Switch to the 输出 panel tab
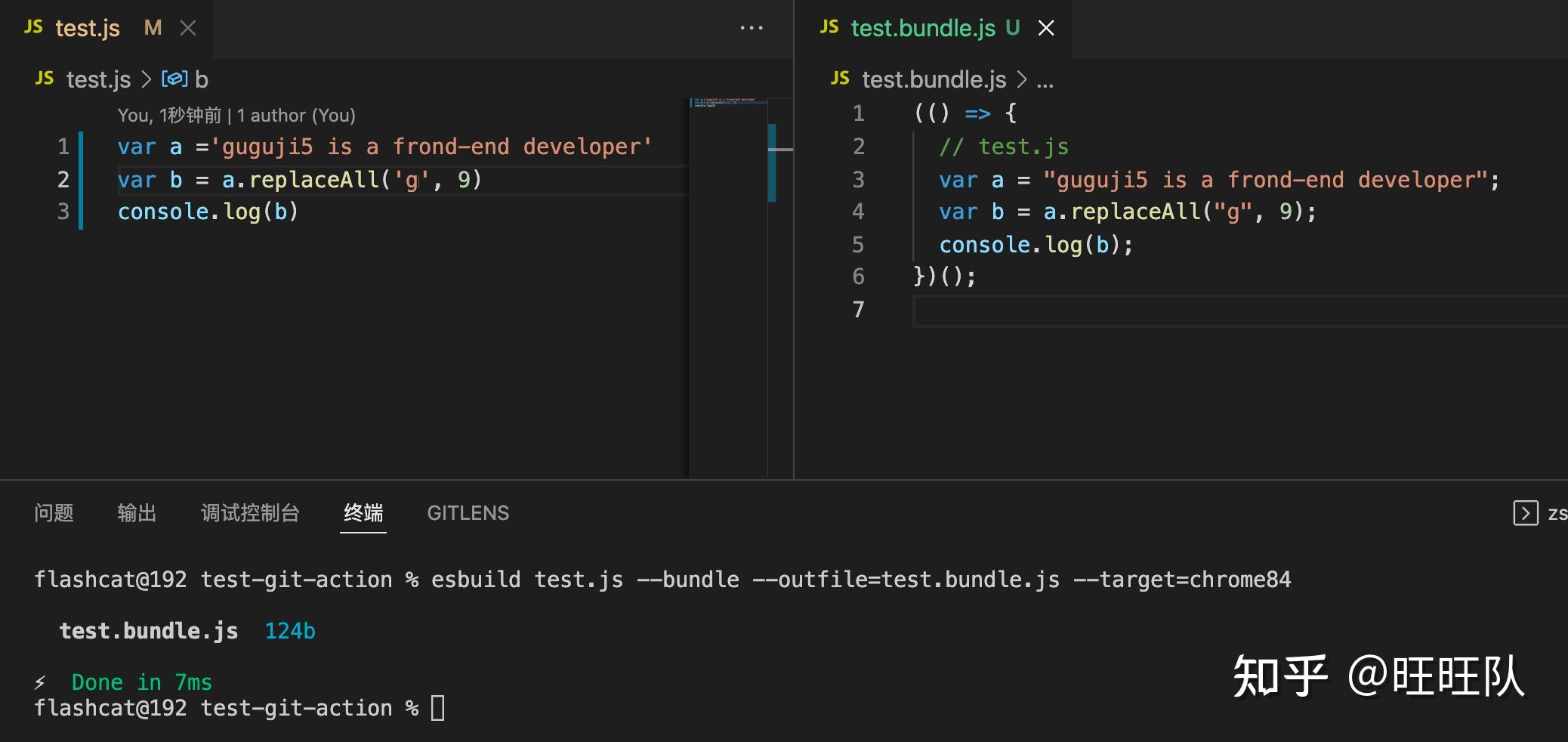This screenshot has width=1568, height=742. (x=137, y=513)
